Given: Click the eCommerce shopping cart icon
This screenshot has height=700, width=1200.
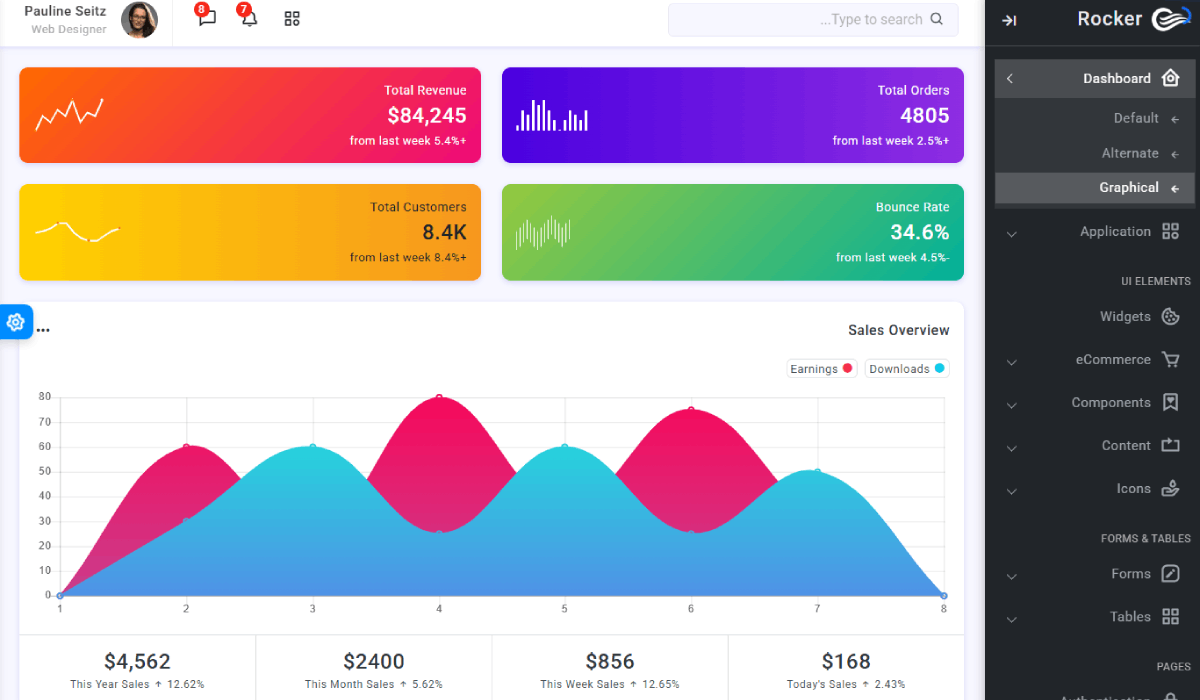Looking at the screenshot, I should (1171, 359).
